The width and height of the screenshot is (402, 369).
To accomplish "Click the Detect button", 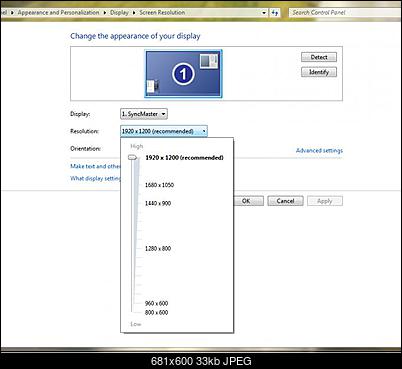I will point(319,57).
